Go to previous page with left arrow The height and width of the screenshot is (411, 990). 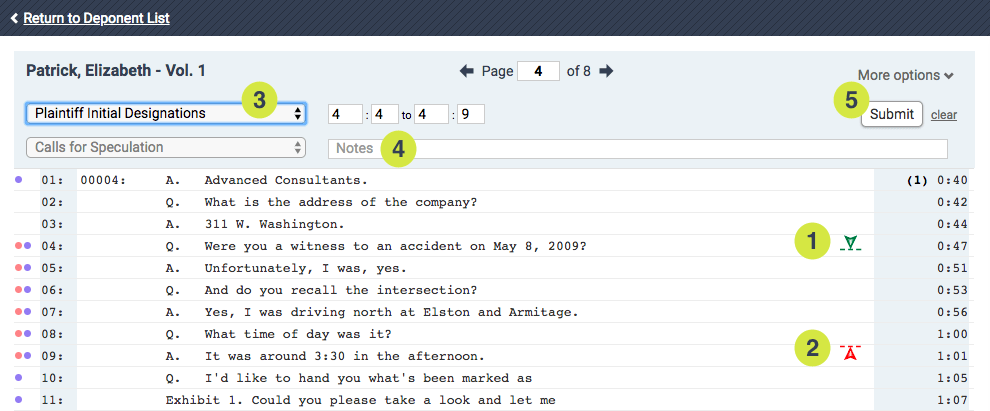[467, 71]
